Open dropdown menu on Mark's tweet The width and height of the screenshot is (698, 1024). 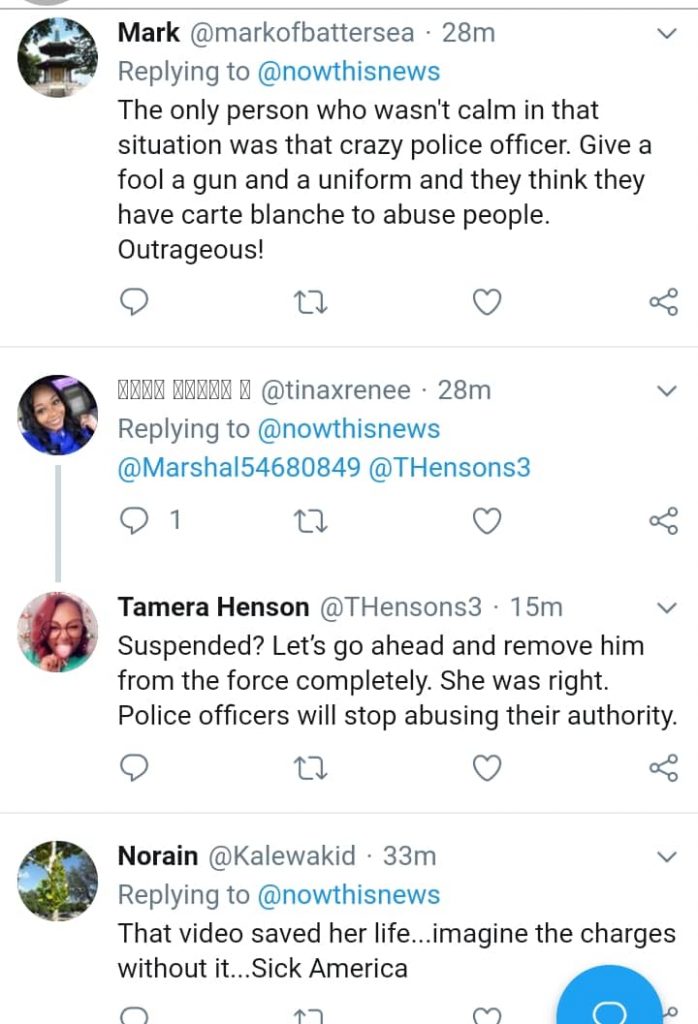tap(667, 35)
